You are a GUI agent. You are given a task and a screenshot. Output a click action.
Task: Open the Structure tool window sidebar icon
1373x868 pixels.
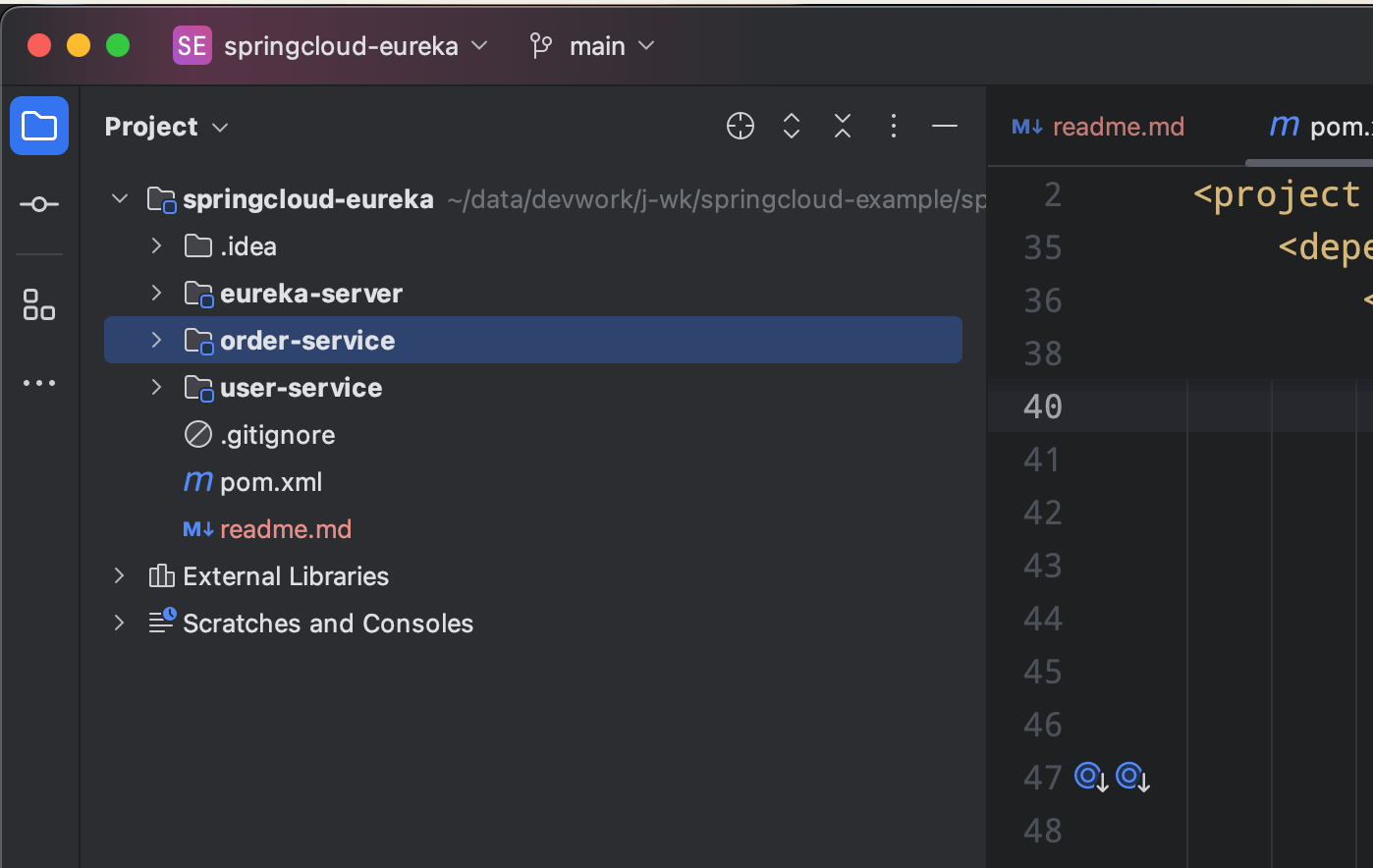pos(39,304)
